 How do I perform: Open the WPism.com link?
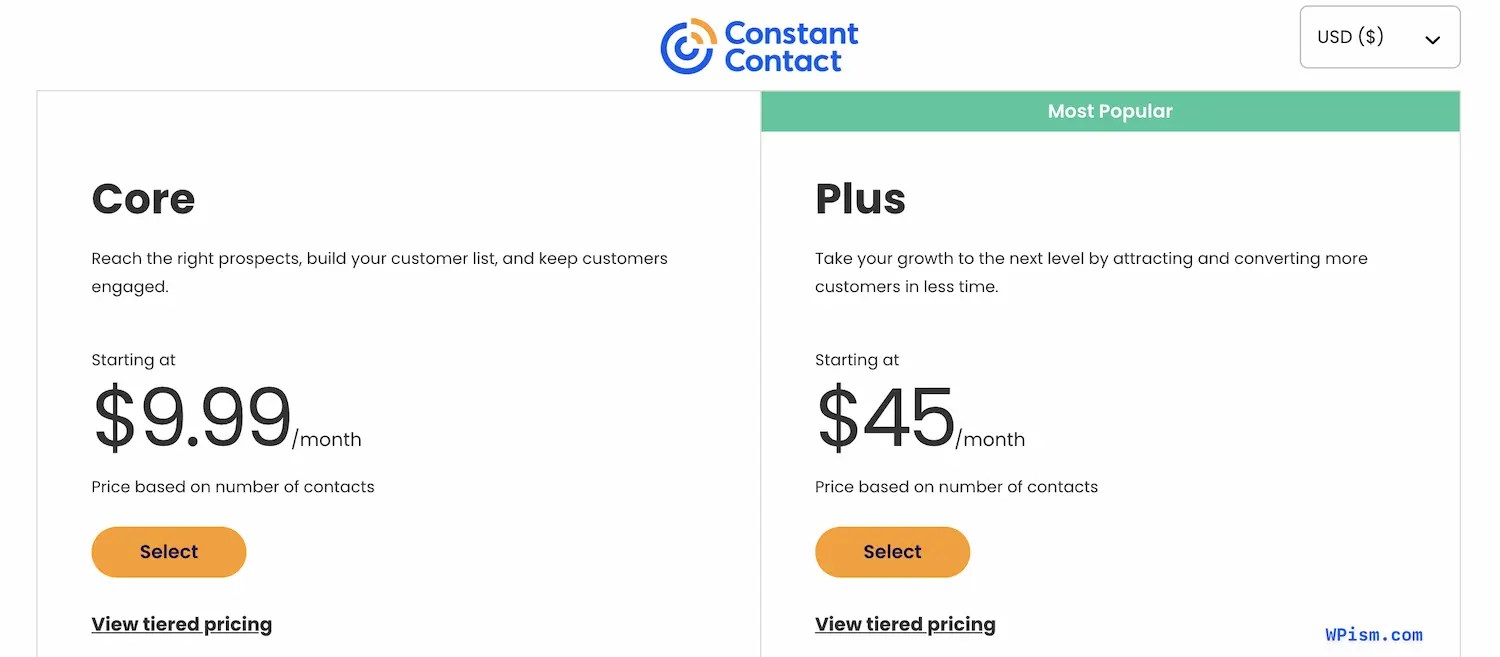click(x=1374, y=634)
